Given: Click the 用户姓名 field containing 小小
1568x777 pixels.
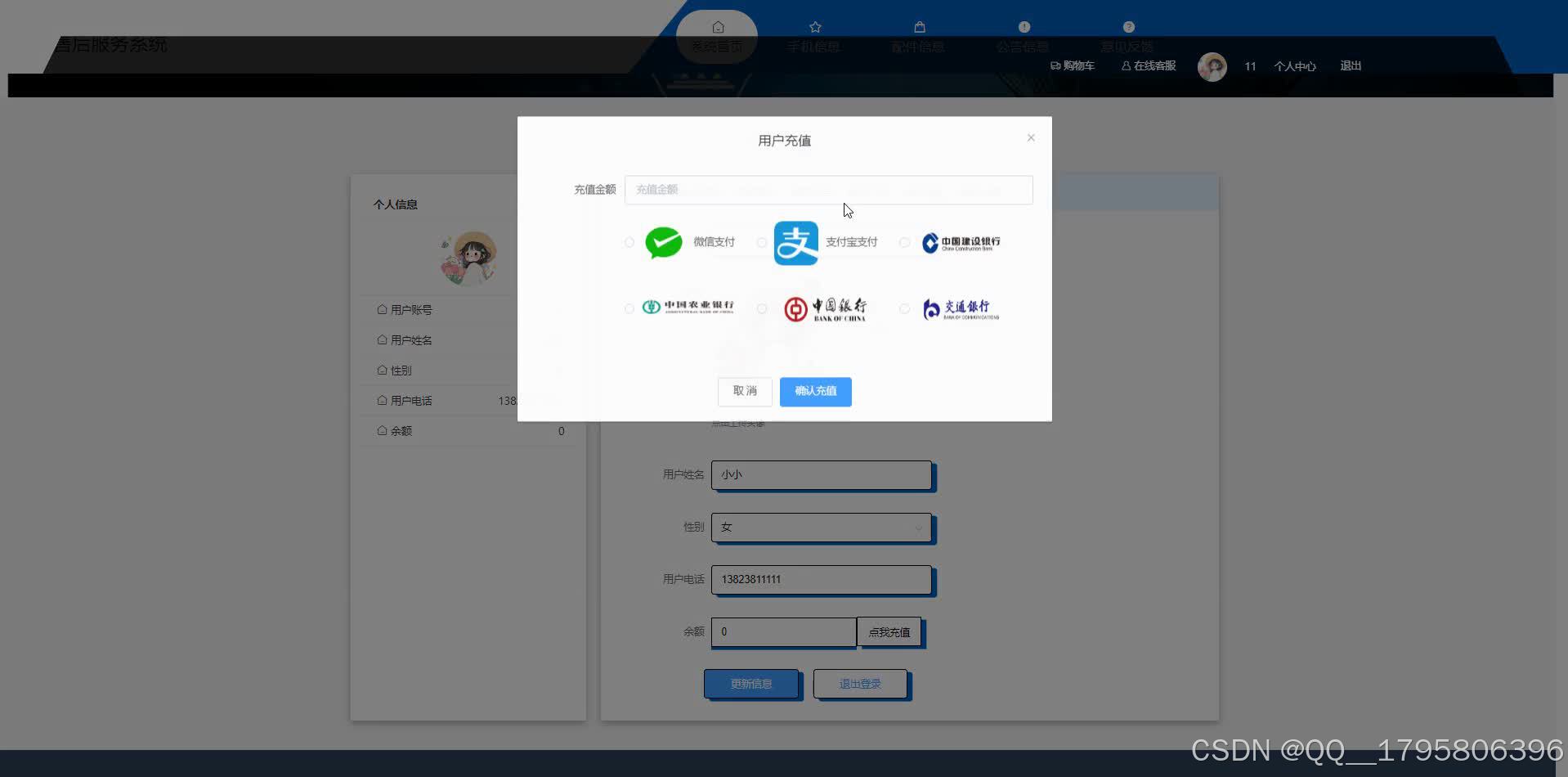Looking at the screenshot, I should pyautogui.click(x=822, y=475).
